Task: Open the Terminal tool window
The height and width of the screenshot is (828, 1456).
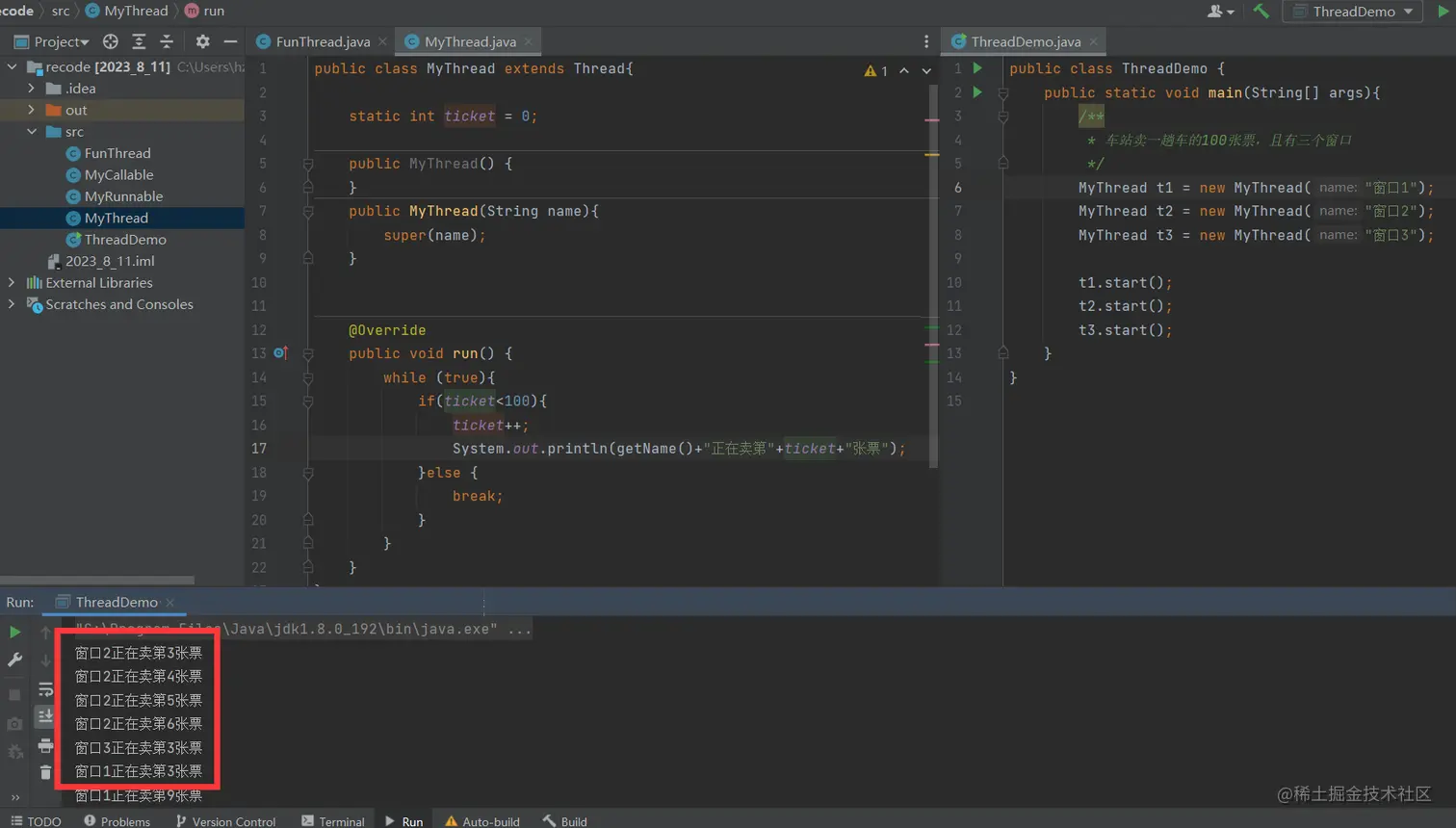Action: [x=333, y=821]
